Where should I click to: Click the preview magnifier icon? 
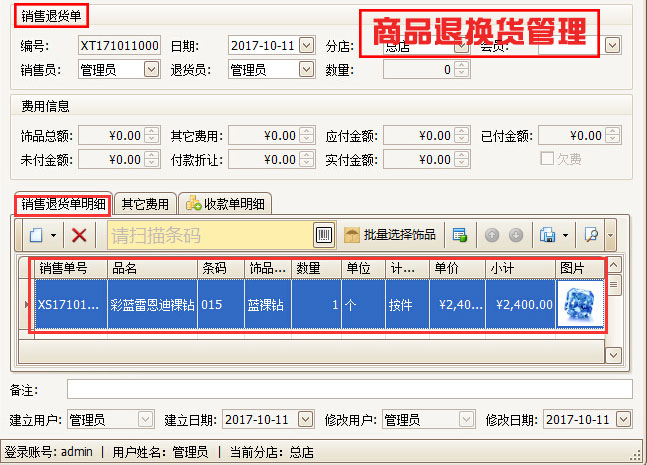click(591, 235)
